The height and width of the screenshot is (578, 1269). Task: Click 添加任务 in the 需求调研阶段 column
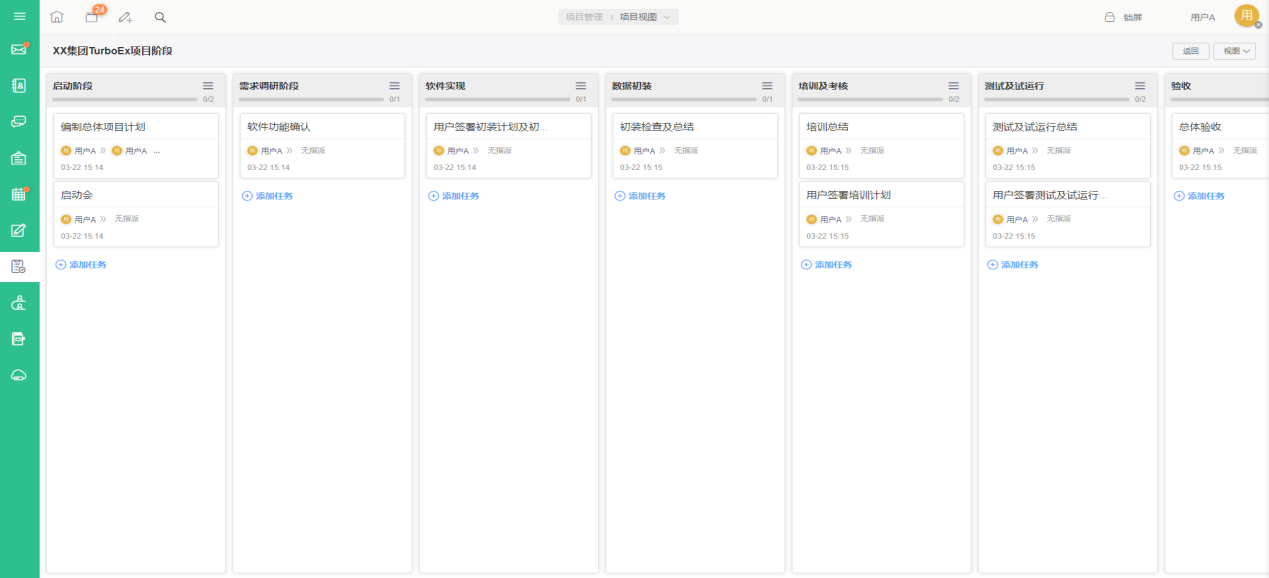coord(268,196)
